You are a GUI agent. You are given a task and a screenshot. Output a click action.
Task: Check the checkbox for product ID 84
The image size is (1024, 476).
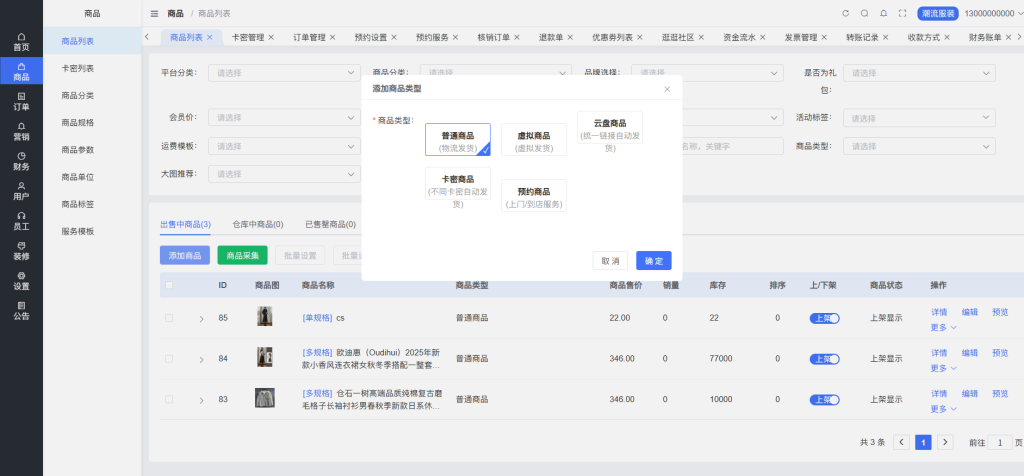[169, 358]
